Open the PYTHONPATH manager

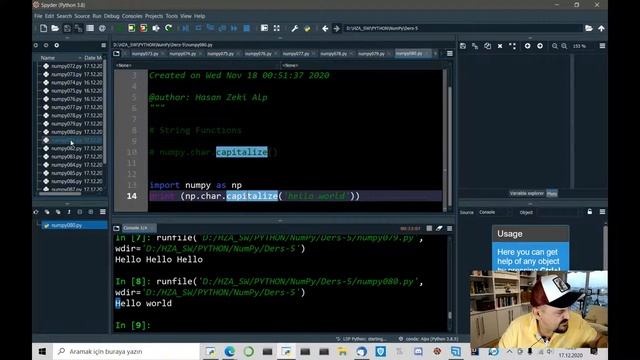pos(307,28)
